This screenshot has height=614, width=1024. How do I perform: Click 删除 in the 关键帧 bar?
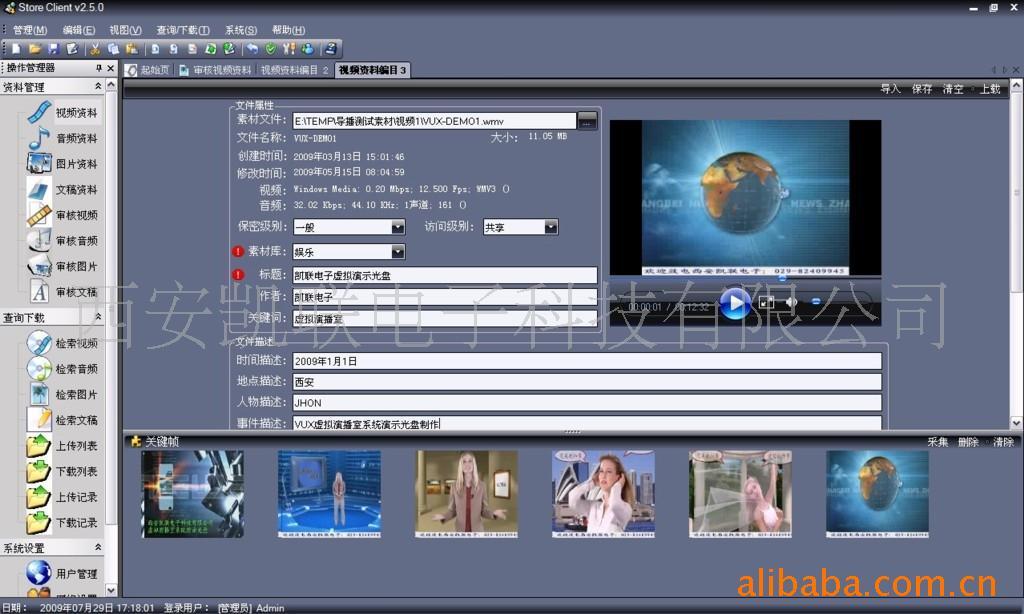pyautogui.click(x=968, y=442)
